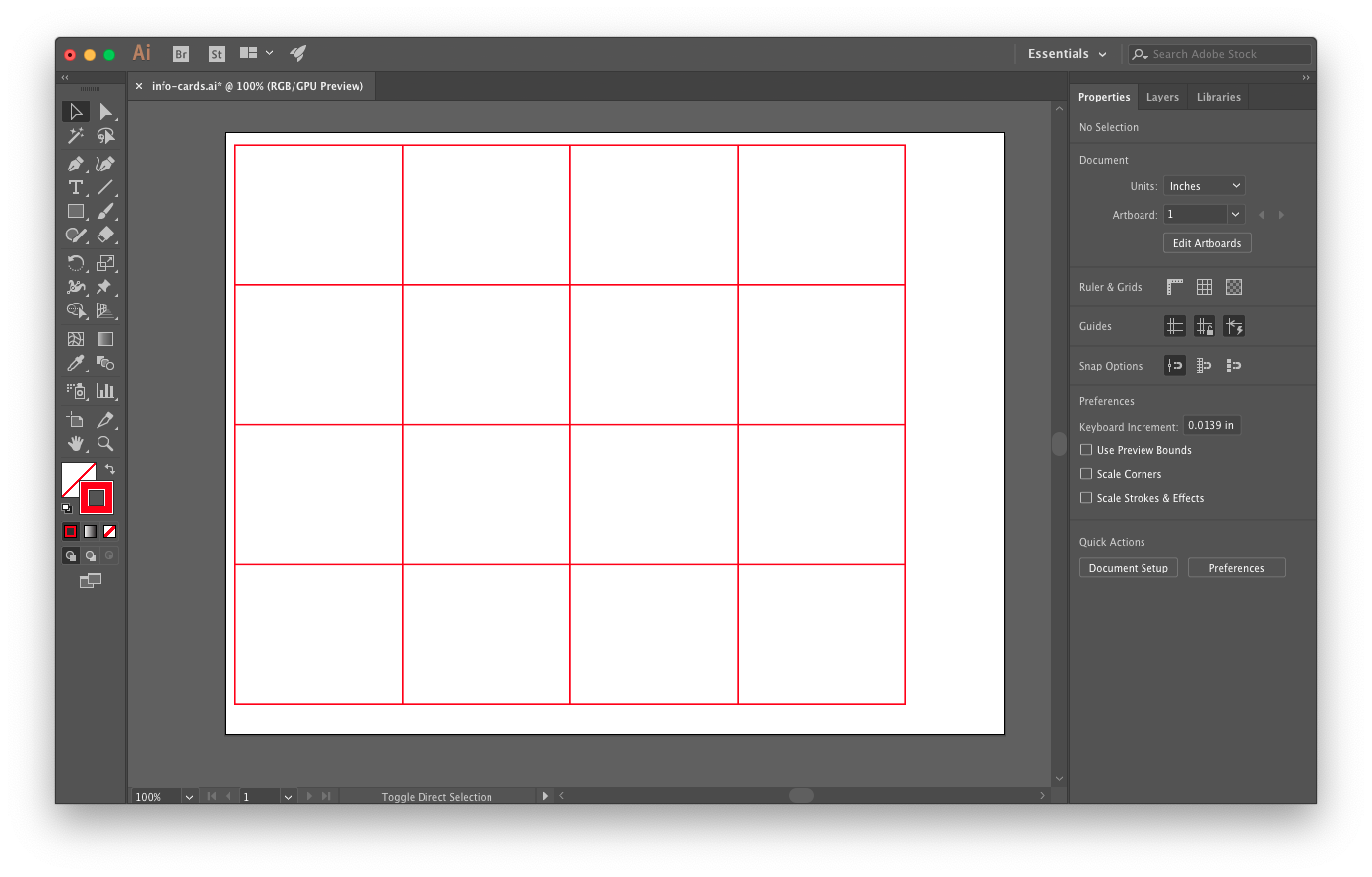The height and width of the screenshot is (877, 1372).
Task: Toggle Snap to Point option
Action: 1175,366
